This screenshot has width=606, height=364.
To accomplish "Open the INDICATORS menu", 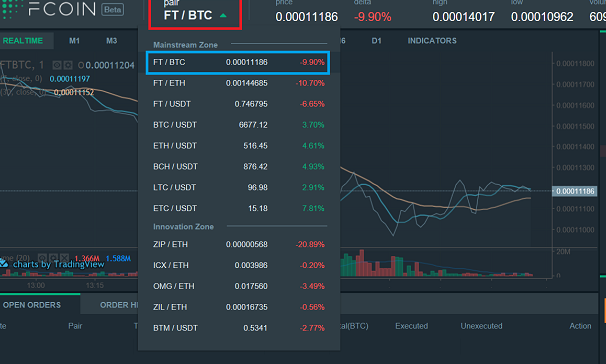I will (x=432, y=41).
